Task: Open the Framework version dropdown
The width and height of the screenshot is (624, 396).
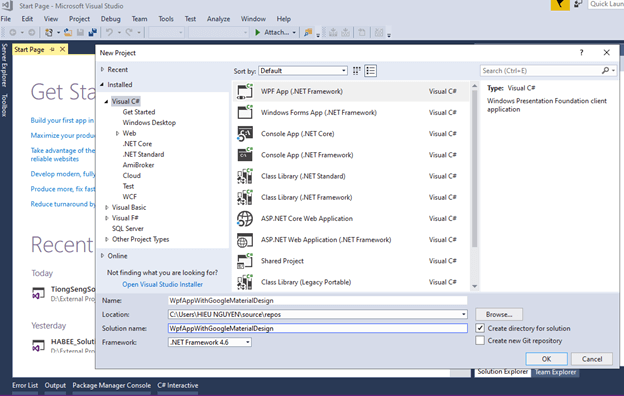Action: (209, 342)
